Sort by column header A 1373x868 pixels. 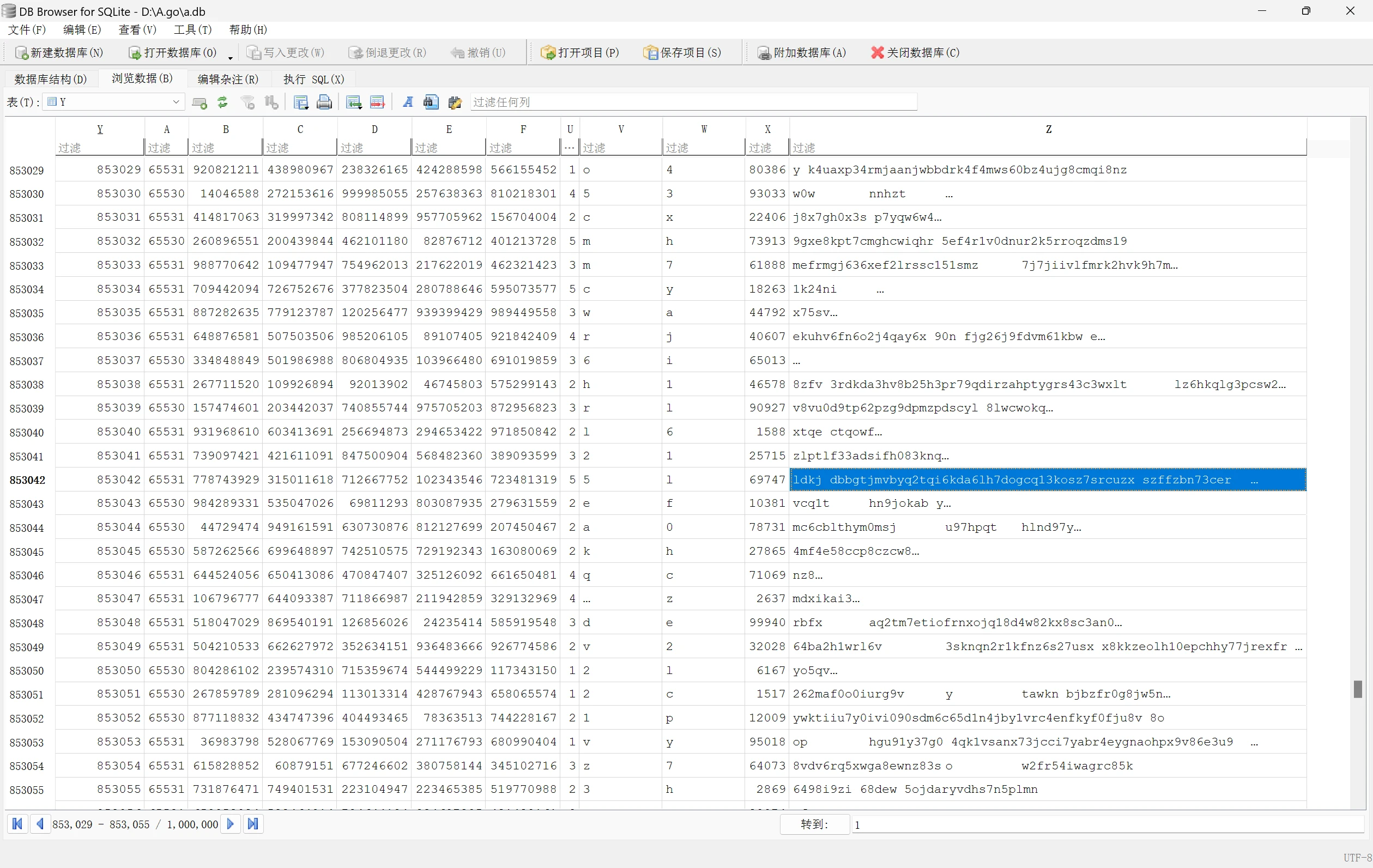(166, 129)
